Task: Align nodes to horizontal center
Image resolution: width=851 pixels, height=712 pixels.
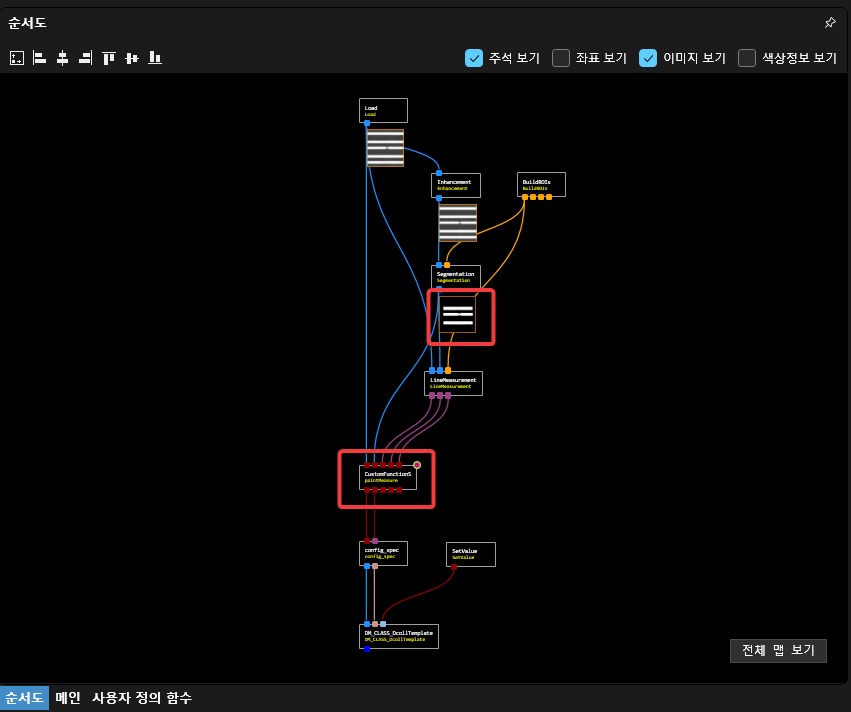Action: pyautogui.click(x=62, y=58)
